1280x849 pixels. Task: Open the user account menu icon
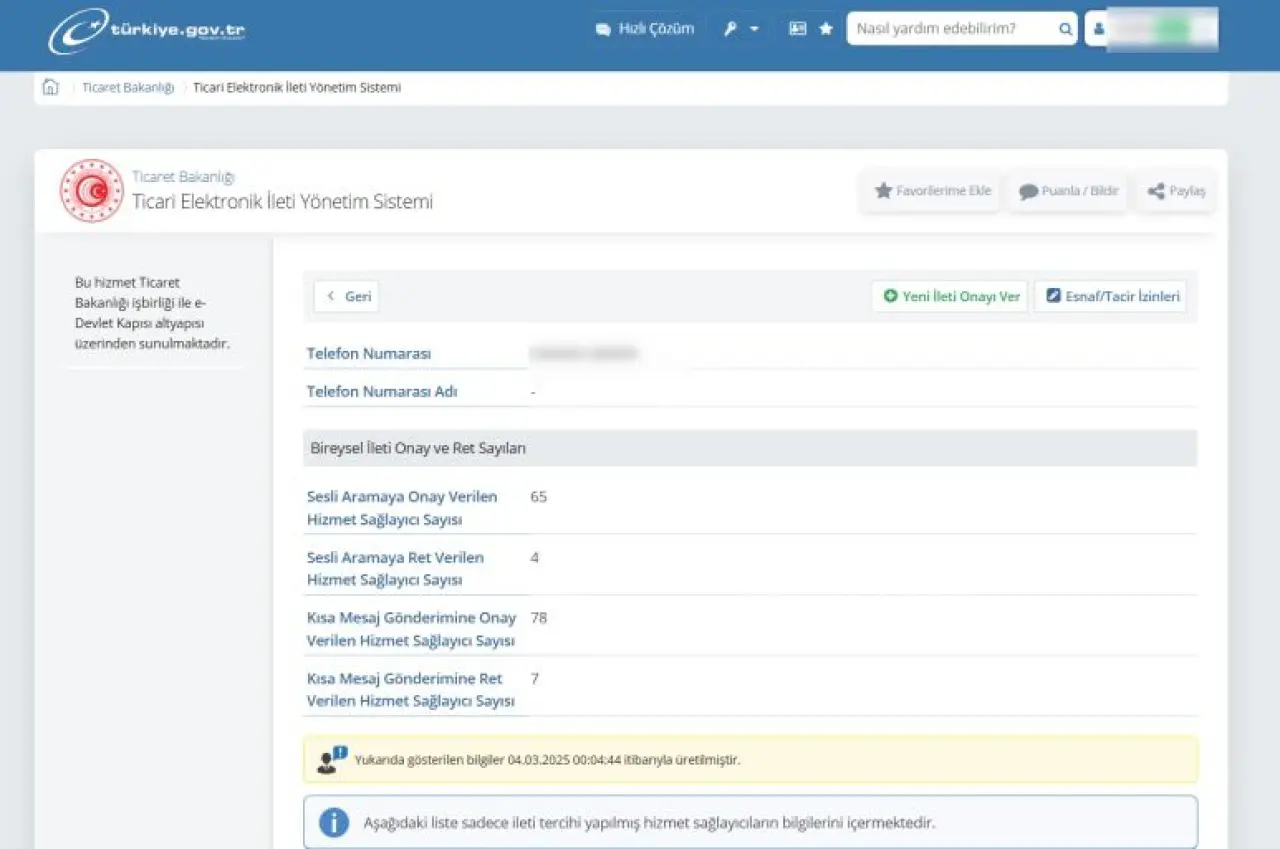(1099, 29)
